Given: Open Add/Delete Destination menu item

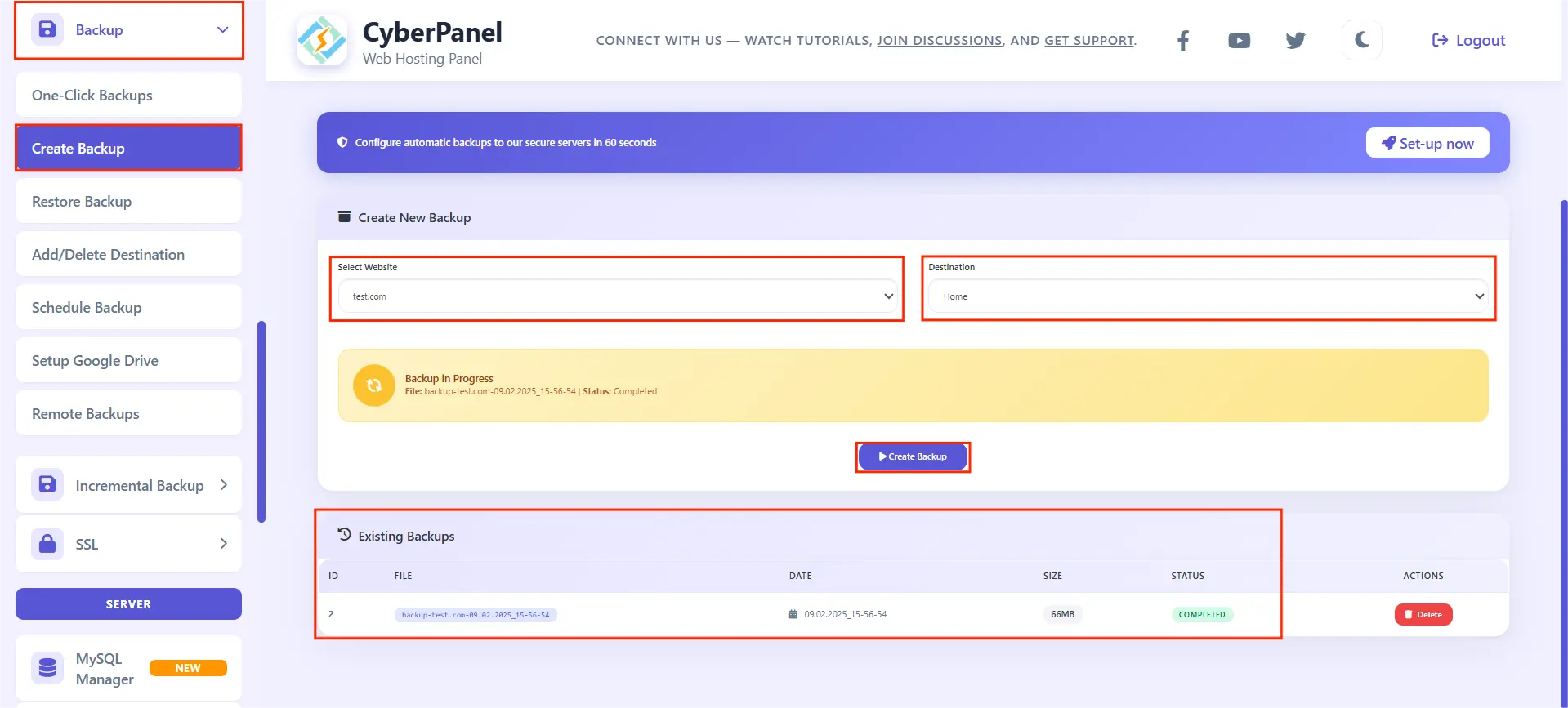Looking at the screenshot, I should (128, 254).
